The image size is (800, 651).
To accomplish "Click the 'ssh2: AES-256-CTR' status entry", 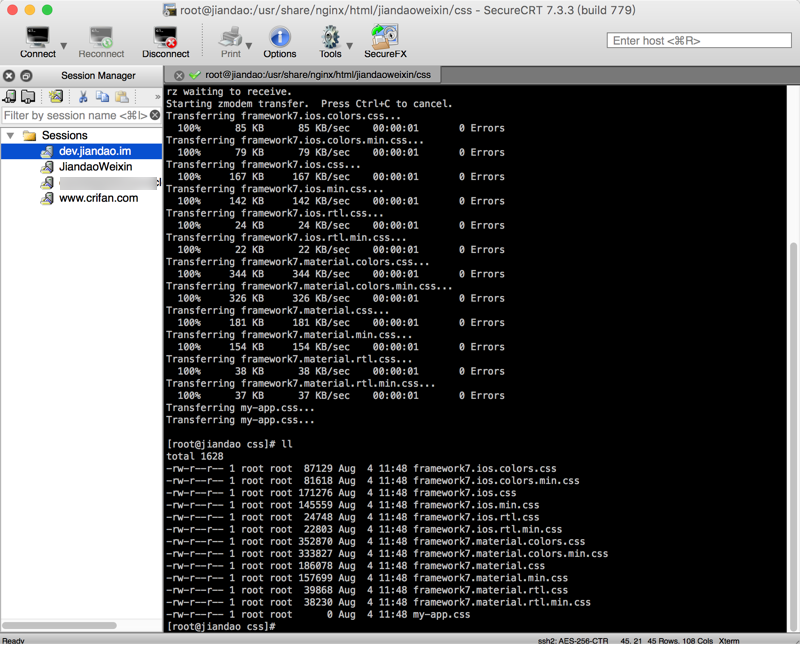I will (573, 641).
